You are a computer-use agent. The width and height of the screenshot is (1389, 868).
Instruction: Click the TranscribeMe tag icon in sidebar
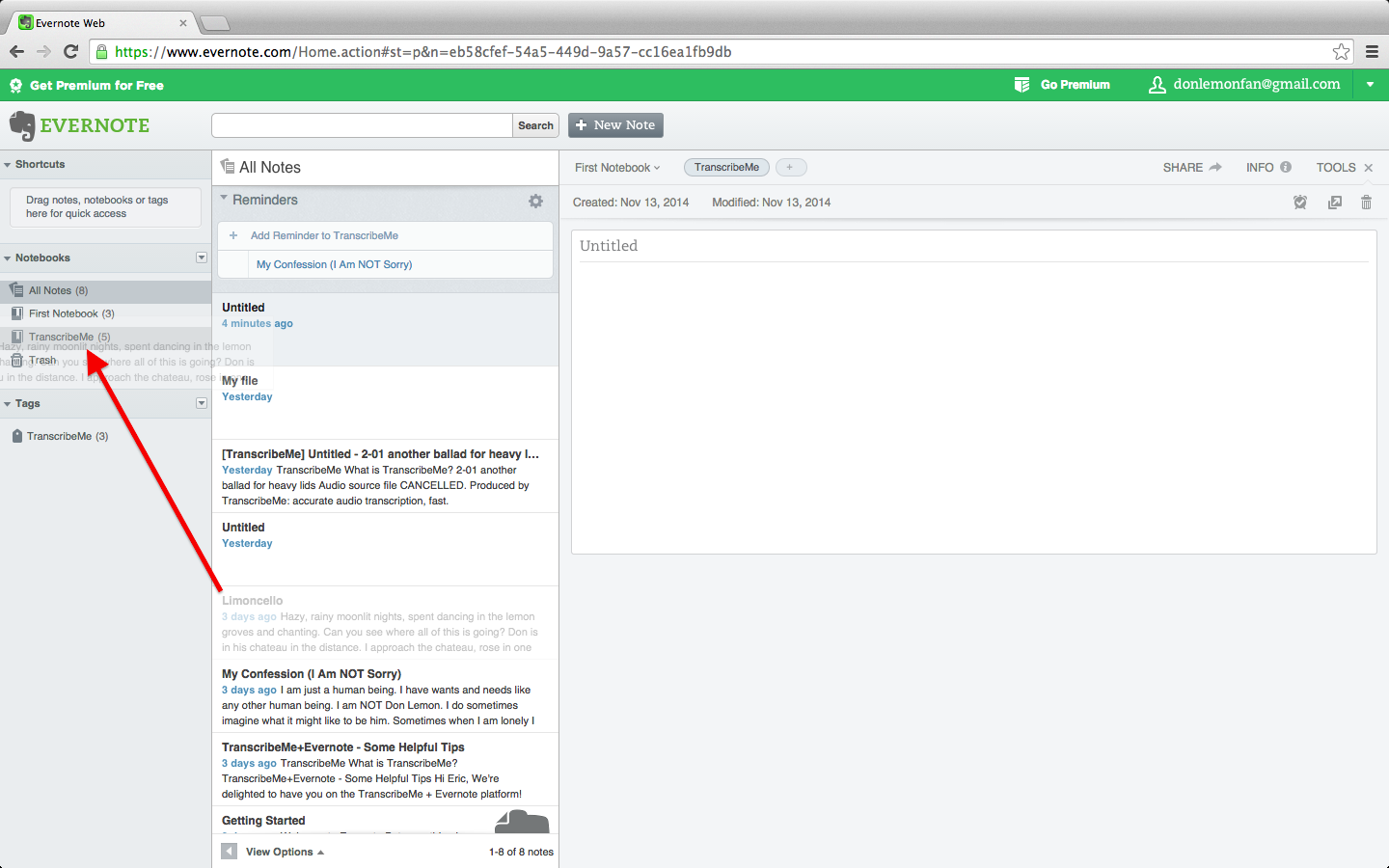pyautogui.click(x=17, y=436)
